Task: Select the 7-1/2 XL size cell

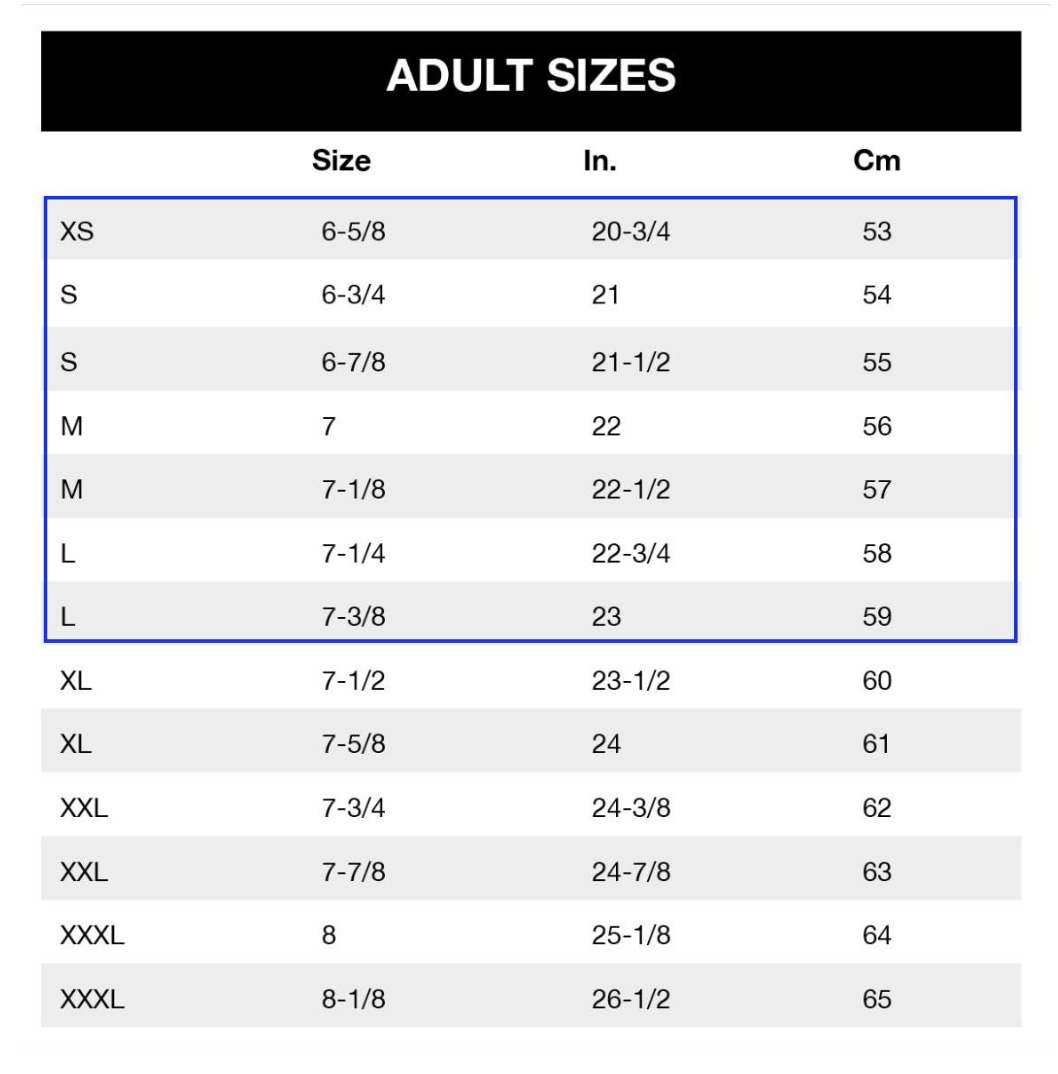Action: pos(353,680)
